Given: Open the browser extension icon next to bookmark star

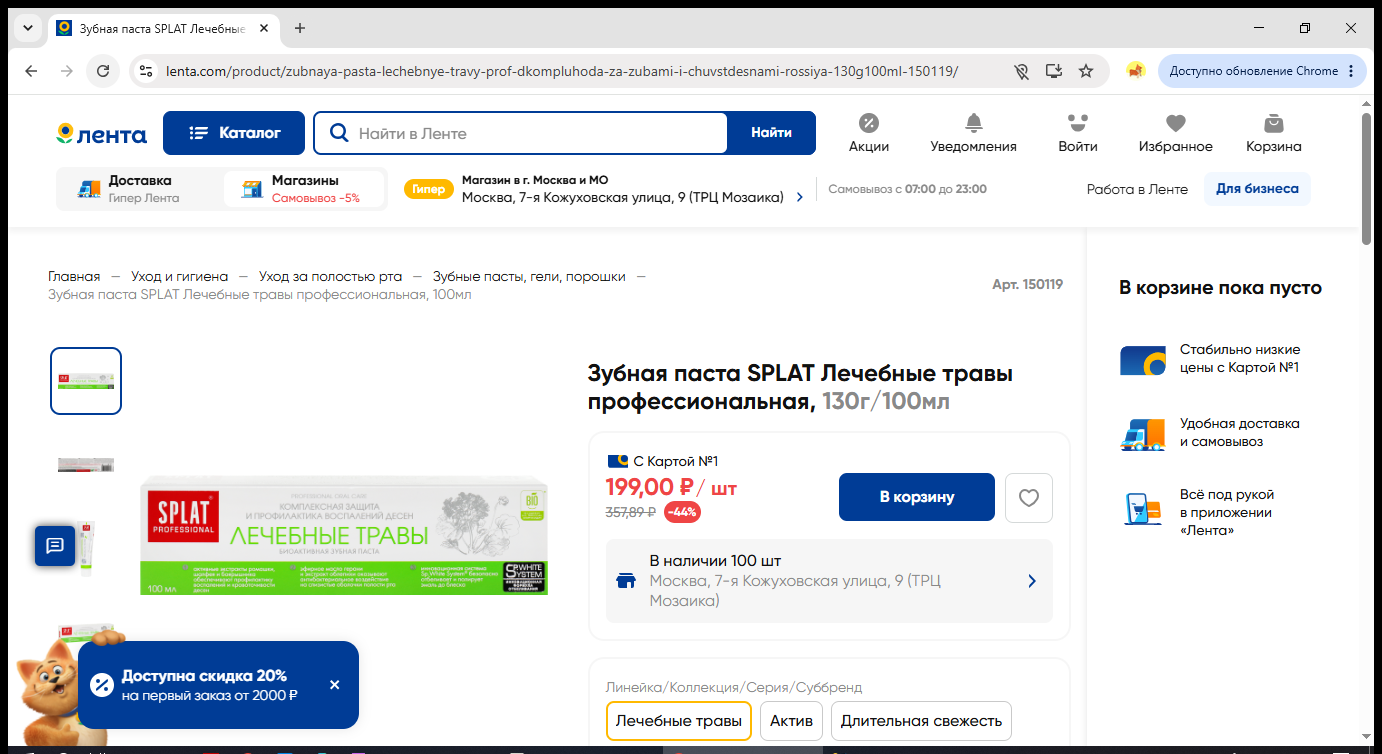Looking at the screenshot, I should click(1135, 71).
